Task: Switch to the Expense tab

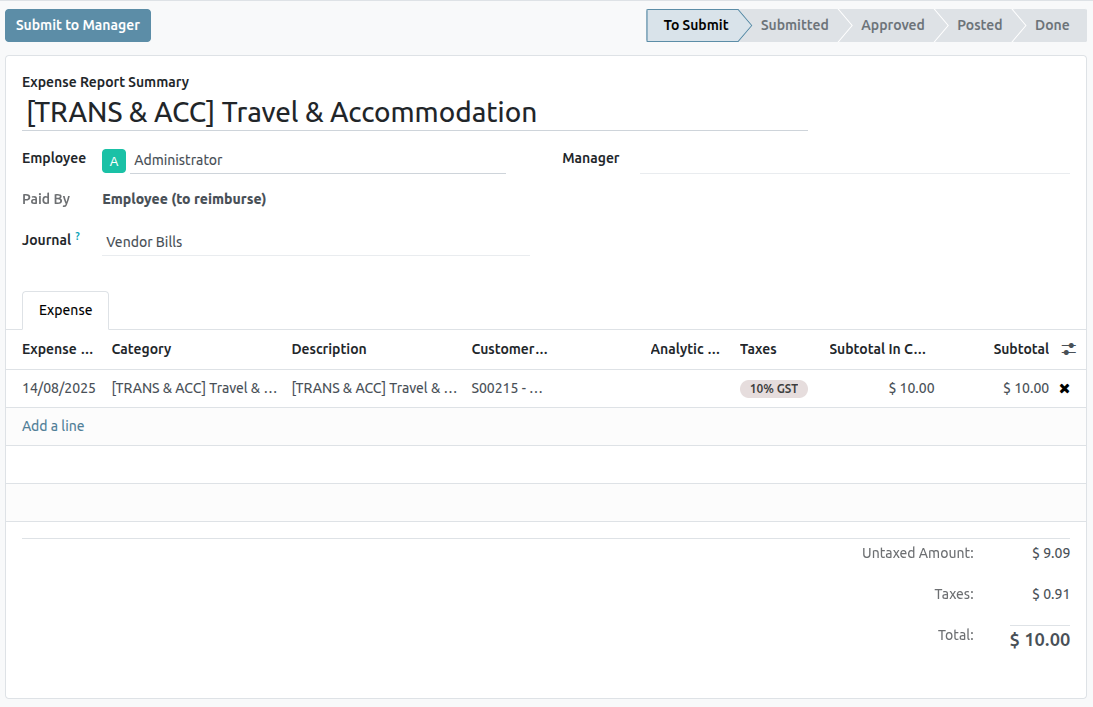Action: pos(66,310)
